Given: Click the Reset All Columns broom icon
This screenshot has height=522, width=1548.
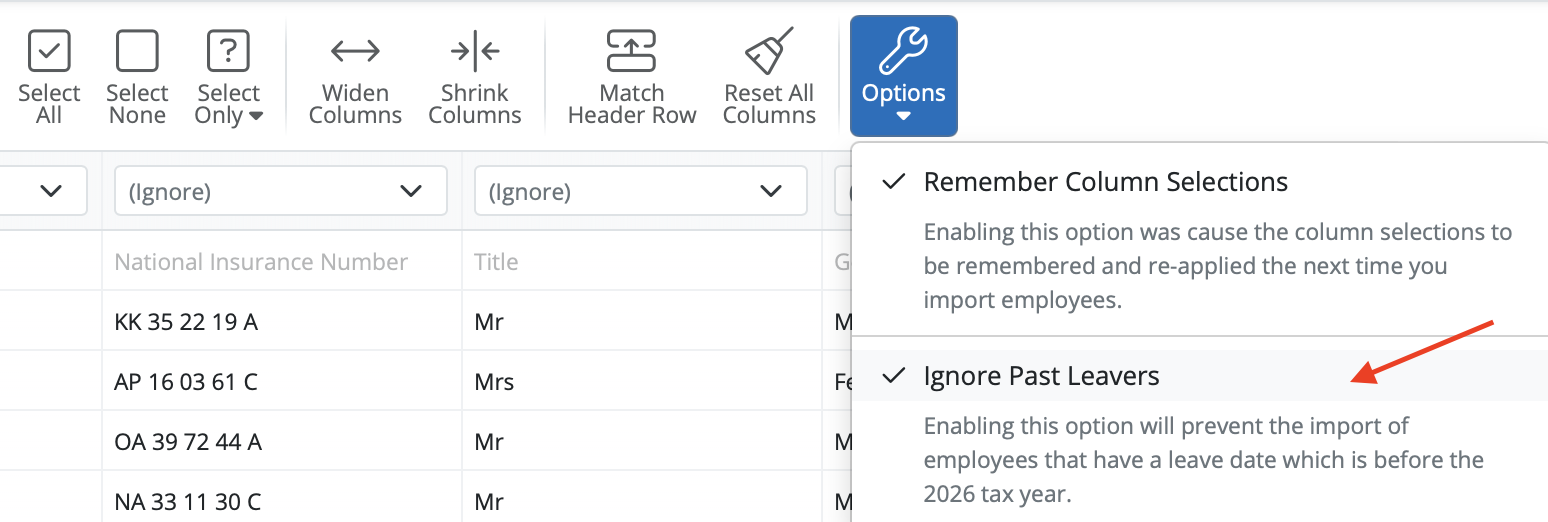Looking at the screenshot, I should tap(769, 51).
